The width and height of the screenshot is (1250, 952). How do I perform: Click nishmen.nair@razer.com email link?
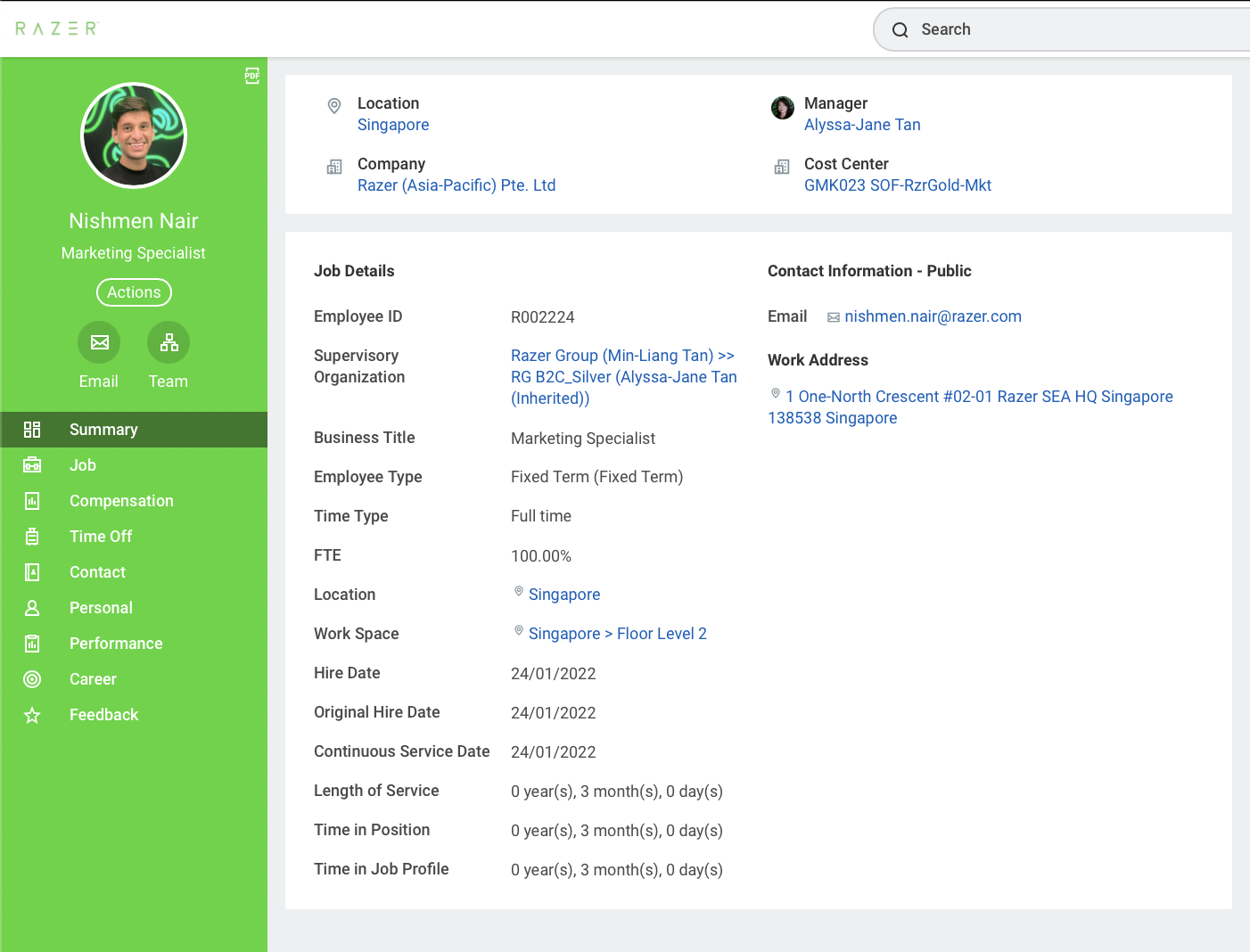(933, 316)
